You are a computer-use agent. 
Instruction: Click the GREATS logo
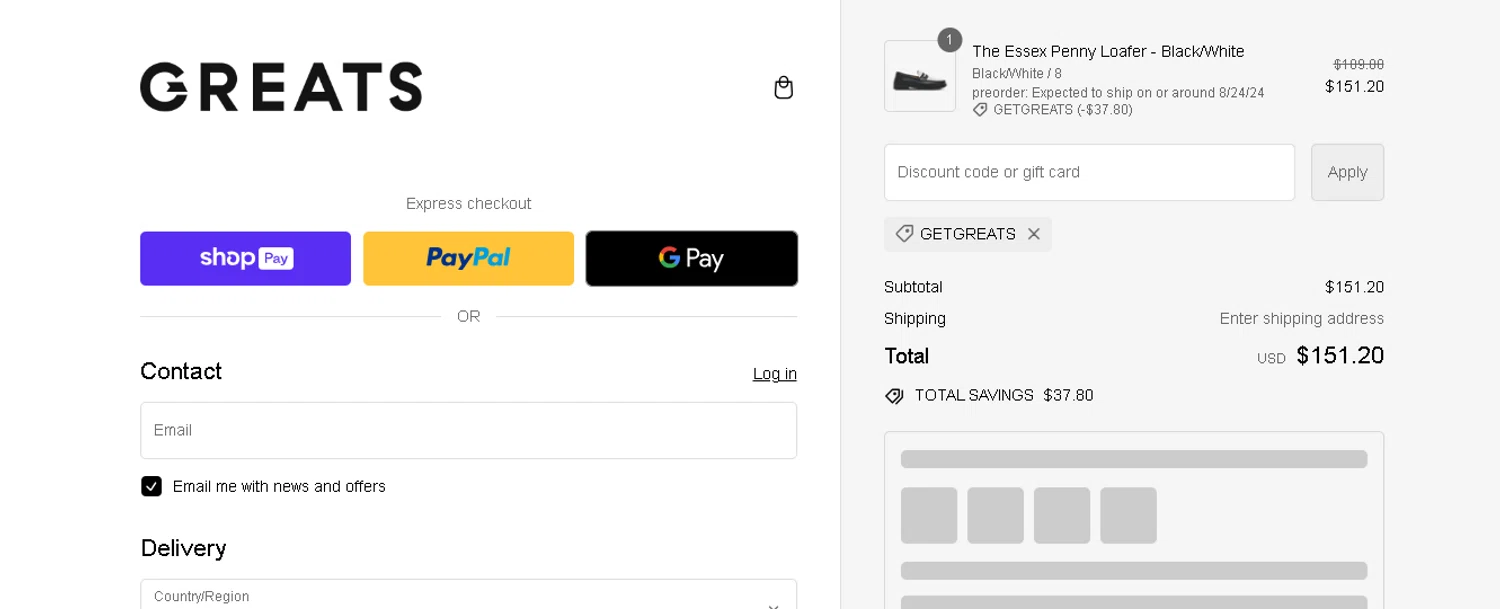[x=281, y=87]
